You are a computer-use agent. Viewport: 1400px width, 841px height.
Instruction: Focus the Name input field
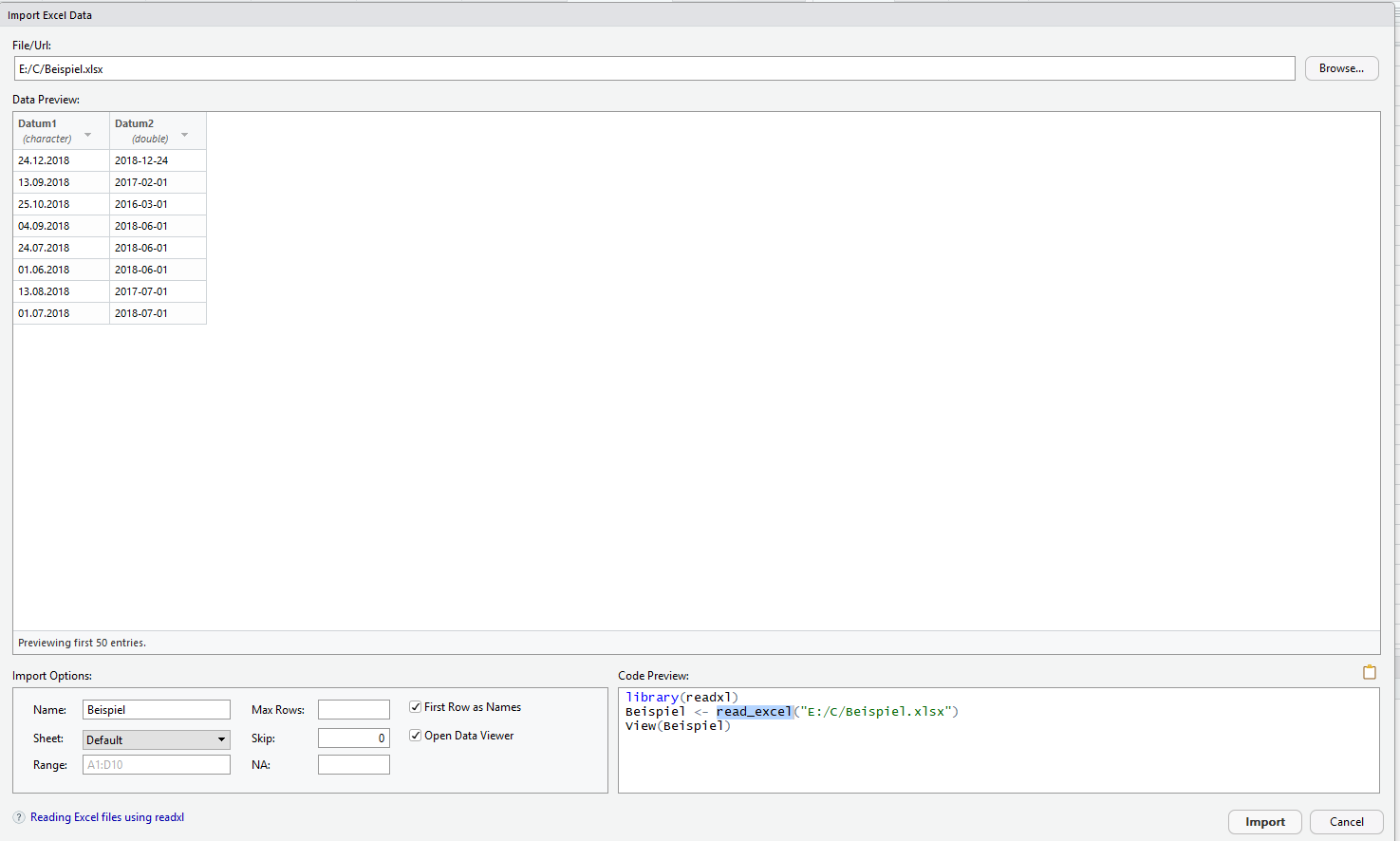157,710
